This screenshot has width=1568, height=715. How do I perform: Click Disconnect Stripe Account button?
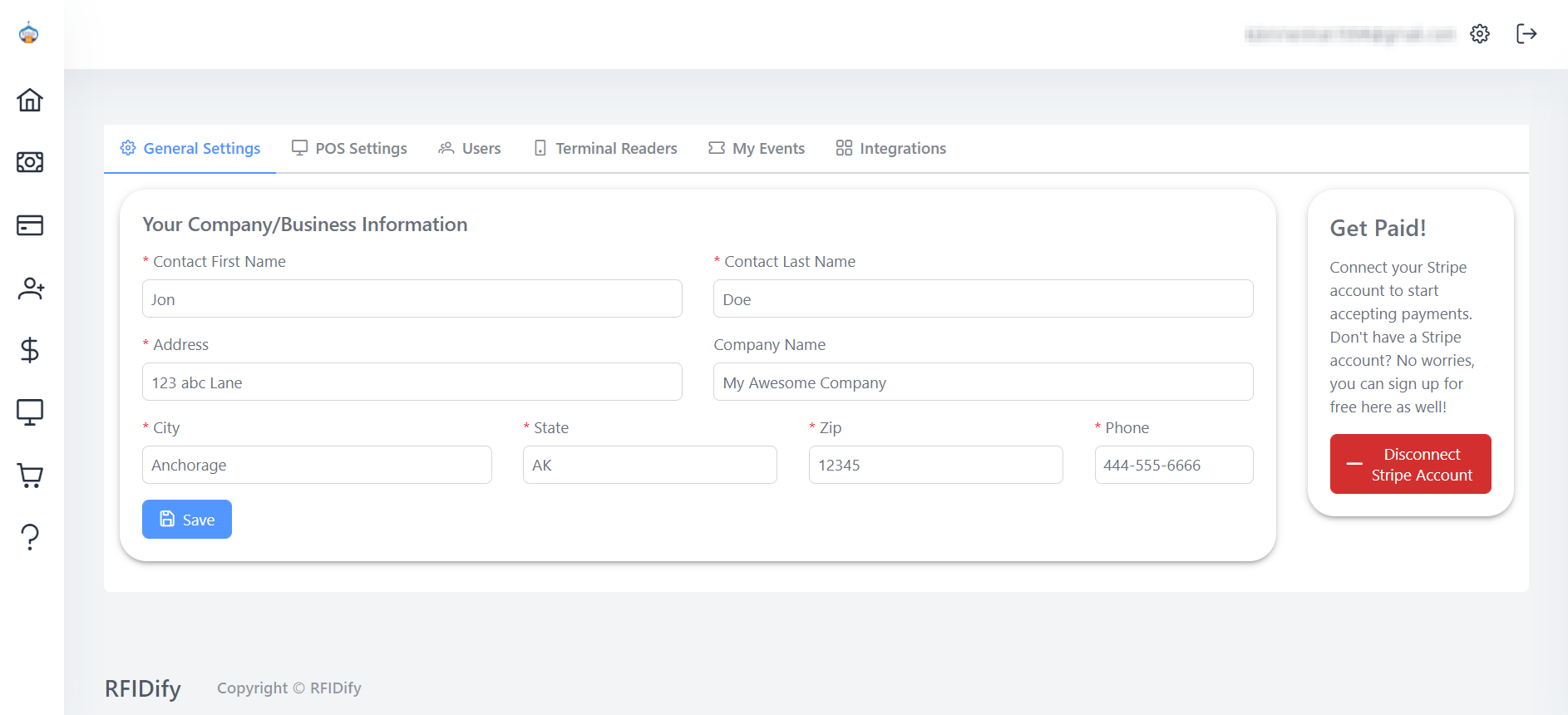pos(1410,464)
